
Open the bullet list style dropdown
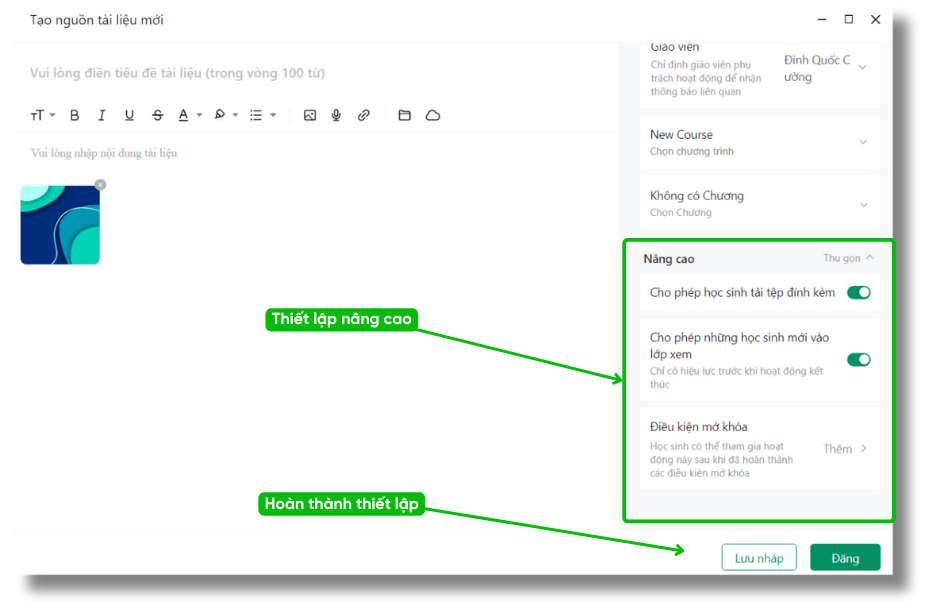click(x=262, y=116)
